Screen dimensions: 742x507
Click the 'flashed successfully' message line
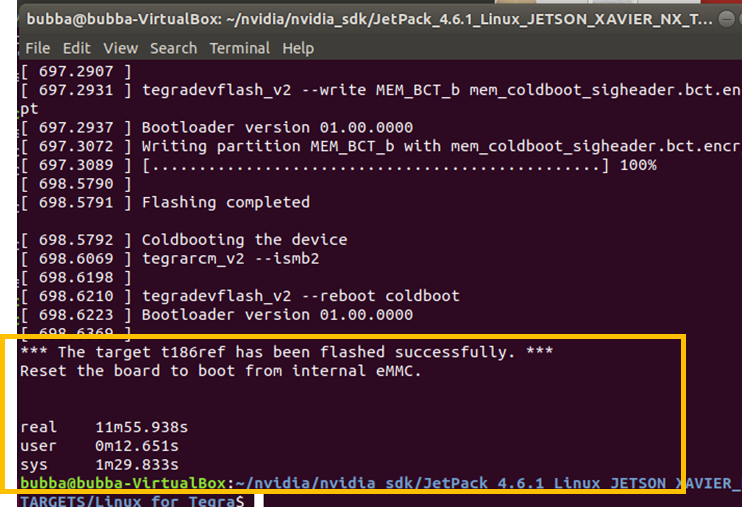coord(286,352)
